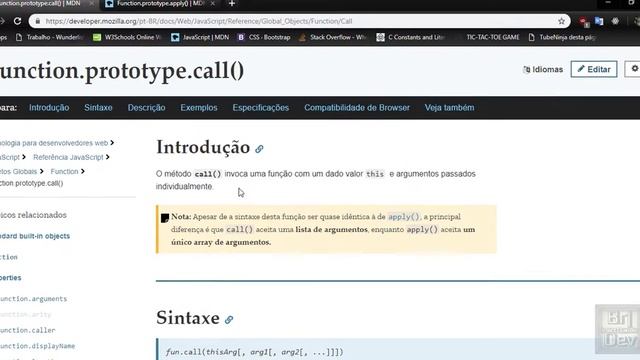
Task: Open the W3Schools Online bookmark
Action: (127, 37)
